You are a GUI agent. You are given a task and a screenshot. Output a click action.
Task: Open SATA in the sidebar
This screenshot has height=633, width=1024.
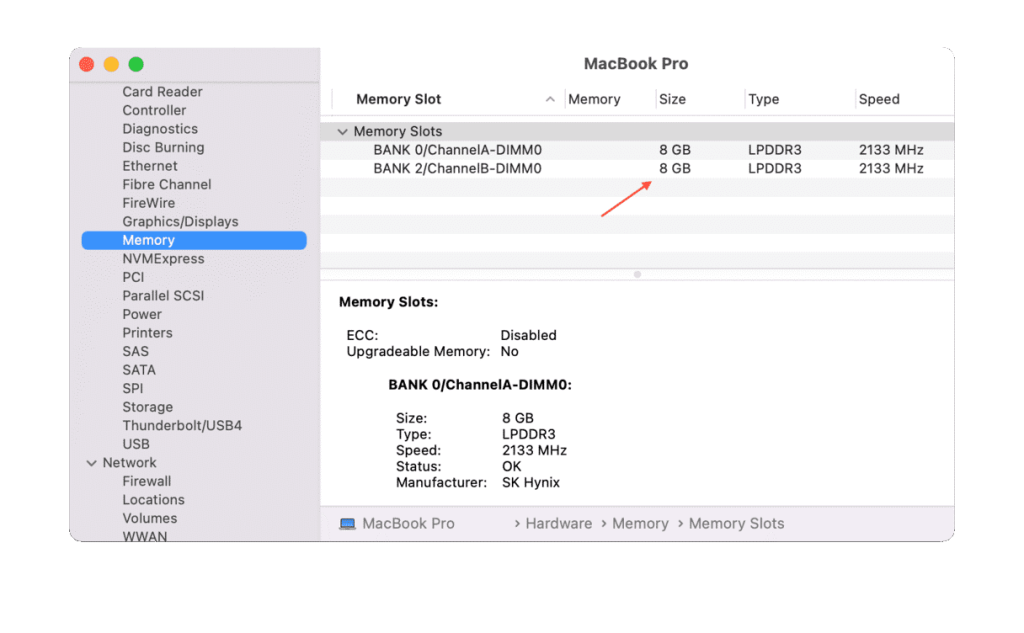(x=139, y=370)
